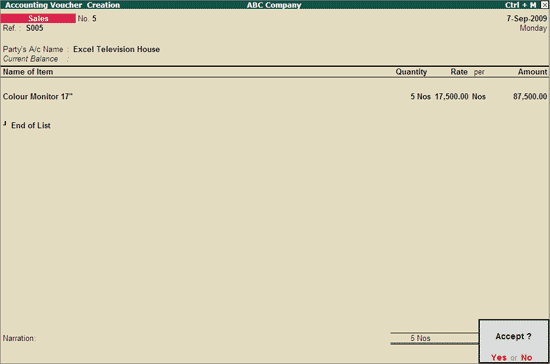Select Yes in the Accept prompt

pos(498,357)
